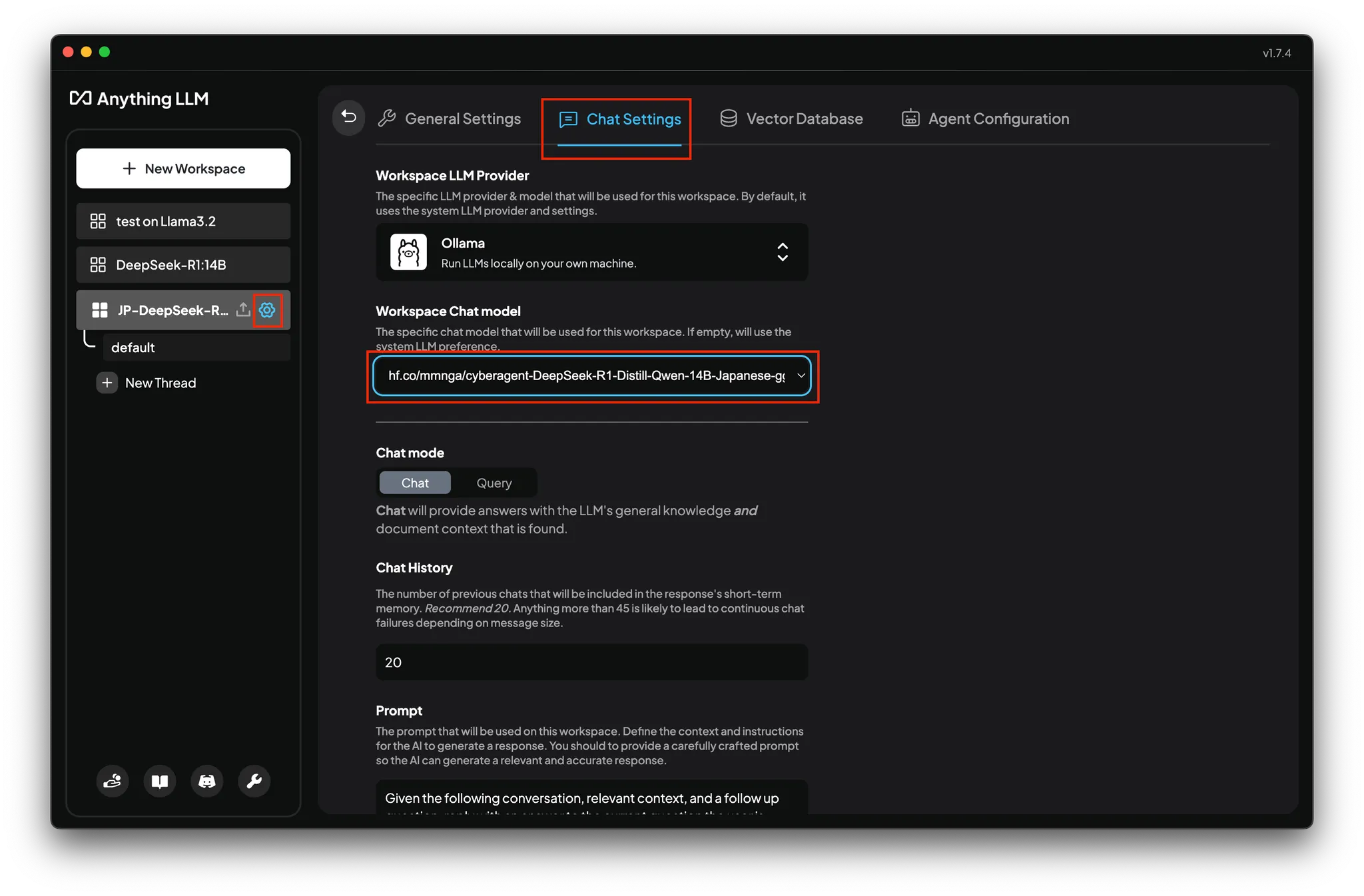The height and width of the screenshot is (896, 1364).
Task: Open the JP-DeepSeek workspace settings gear
Action: [267, 310]
